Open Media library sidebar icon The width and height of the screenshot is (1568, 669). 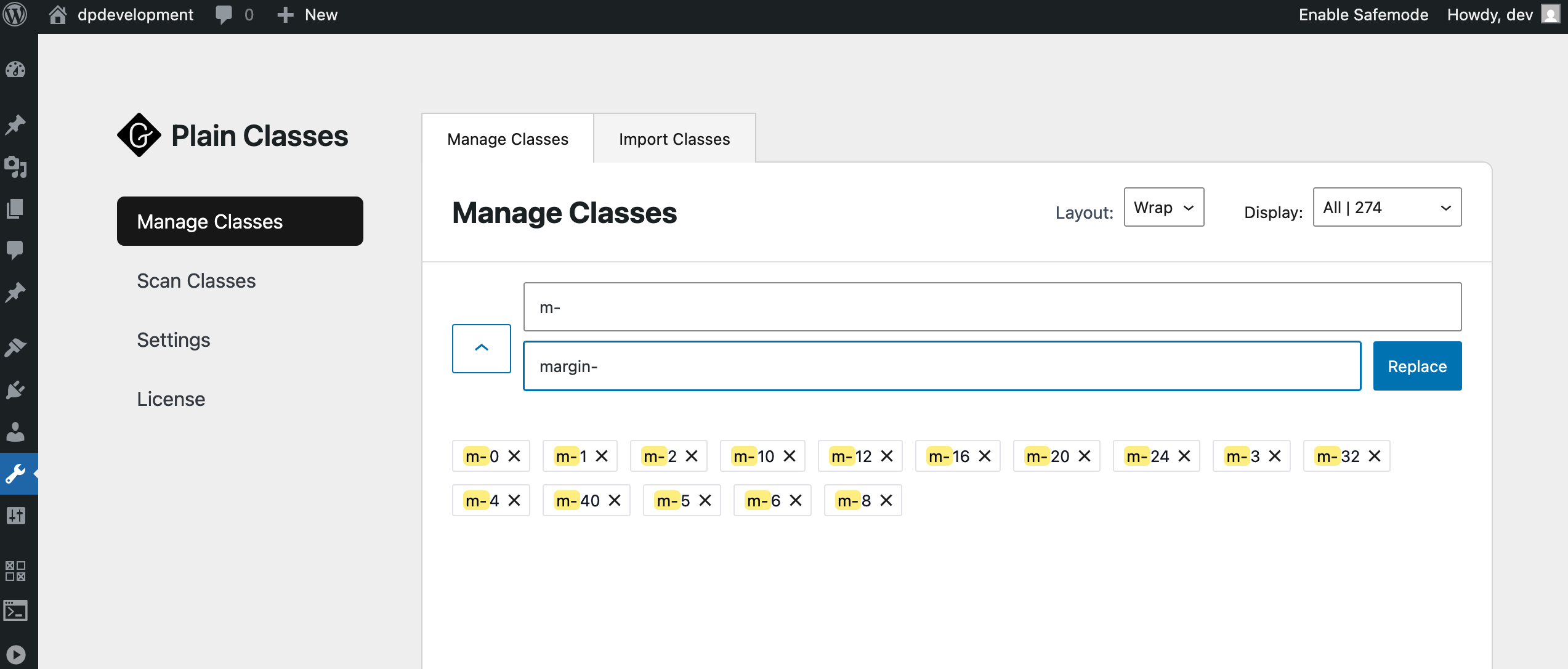[x=15, y=167]
